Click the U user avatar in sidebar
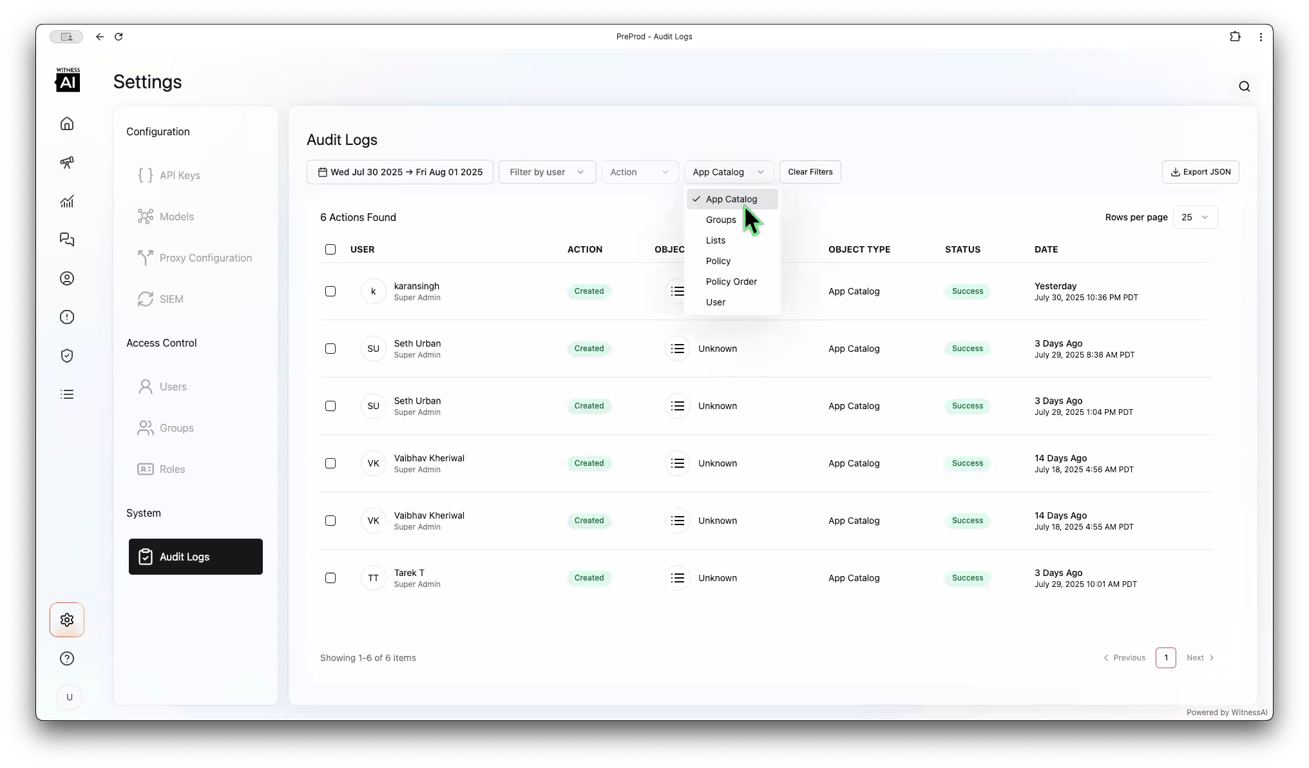1309x768 pixels. (69, 697)
